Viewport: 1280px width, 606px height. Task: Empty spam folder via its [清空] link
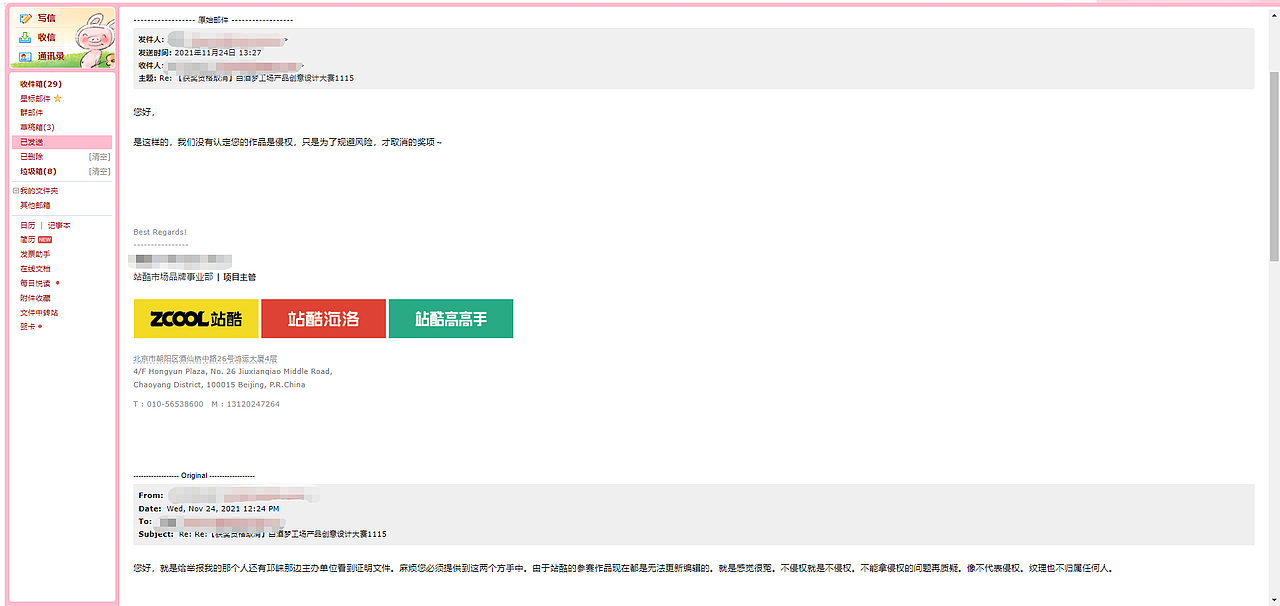[99, 171]
